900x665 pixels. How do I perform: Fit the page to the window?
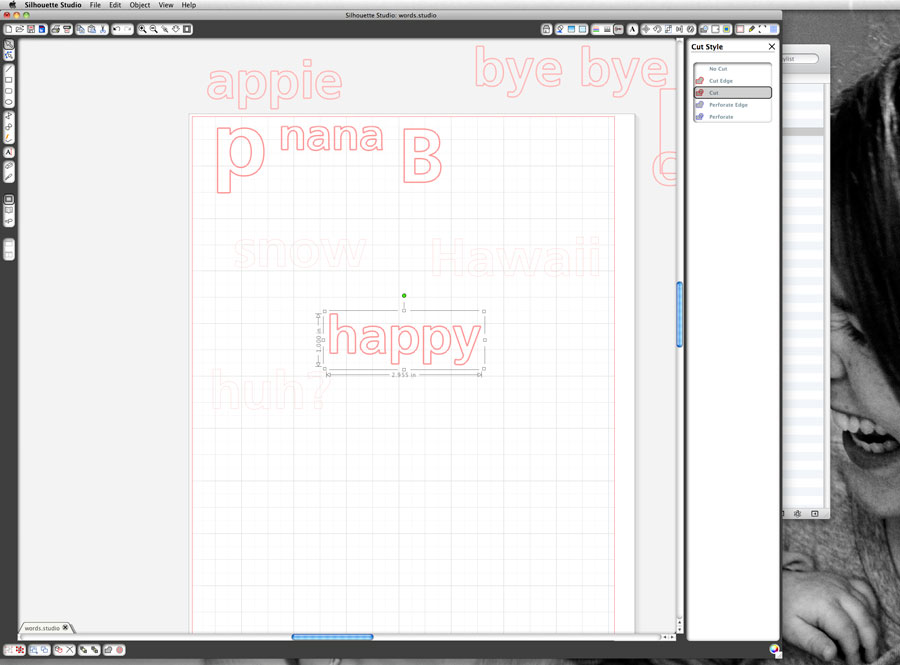187,29
